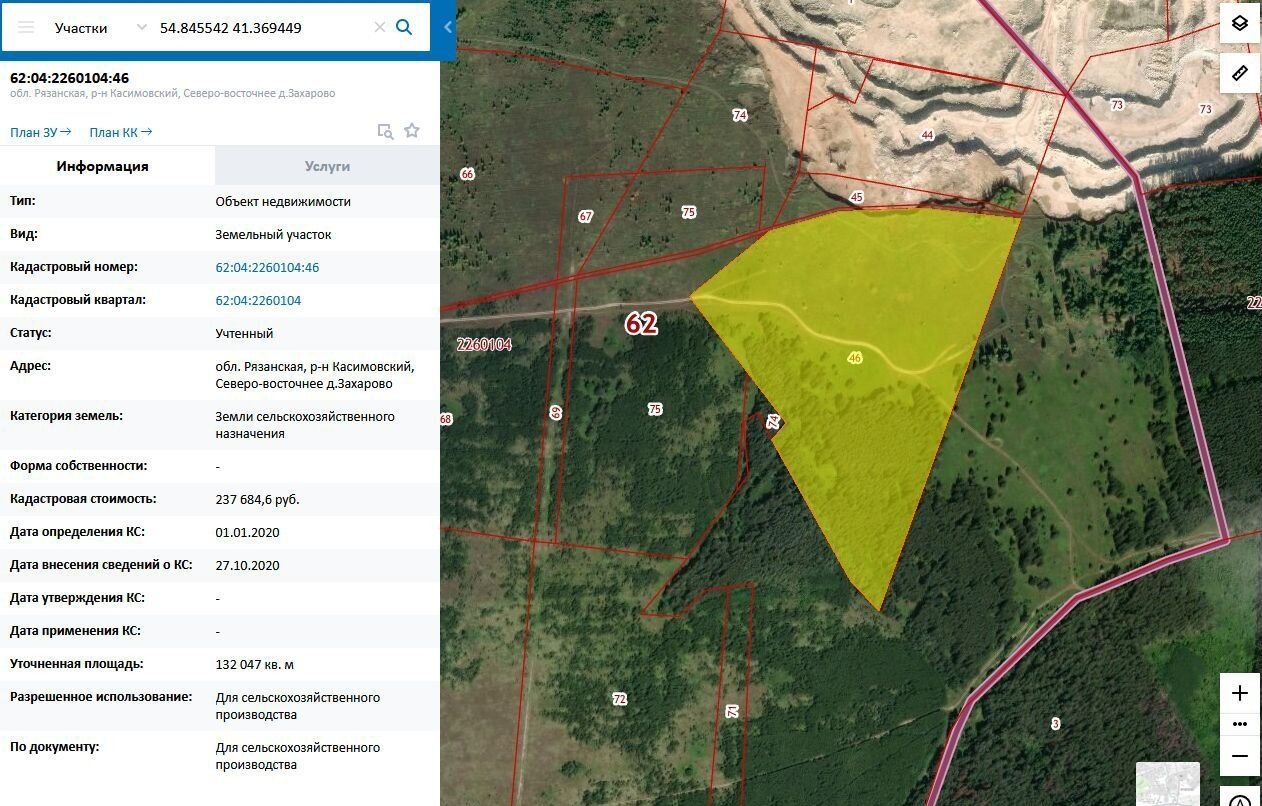Zoom out with the minus button
The height and width of the screenshot is (806, 1262).
click(1240, 756)
